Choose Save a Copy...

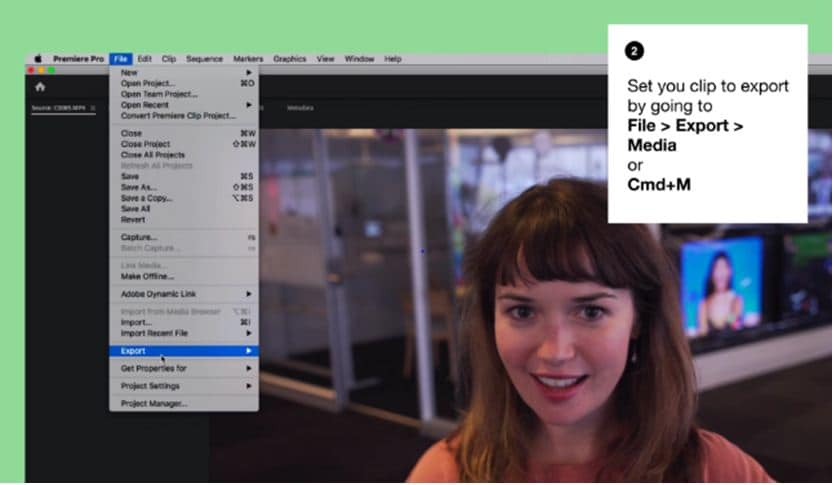pyautogui.click(x=184, y=198)
